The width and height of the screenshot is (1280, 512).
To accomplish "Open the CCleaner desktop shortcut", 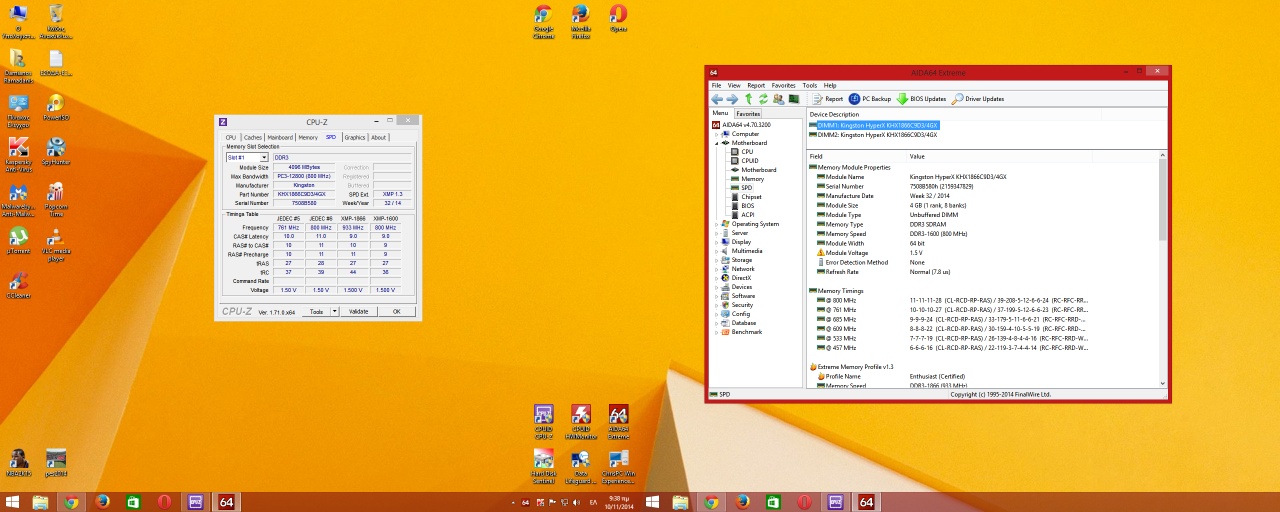I will coord(18,286).
